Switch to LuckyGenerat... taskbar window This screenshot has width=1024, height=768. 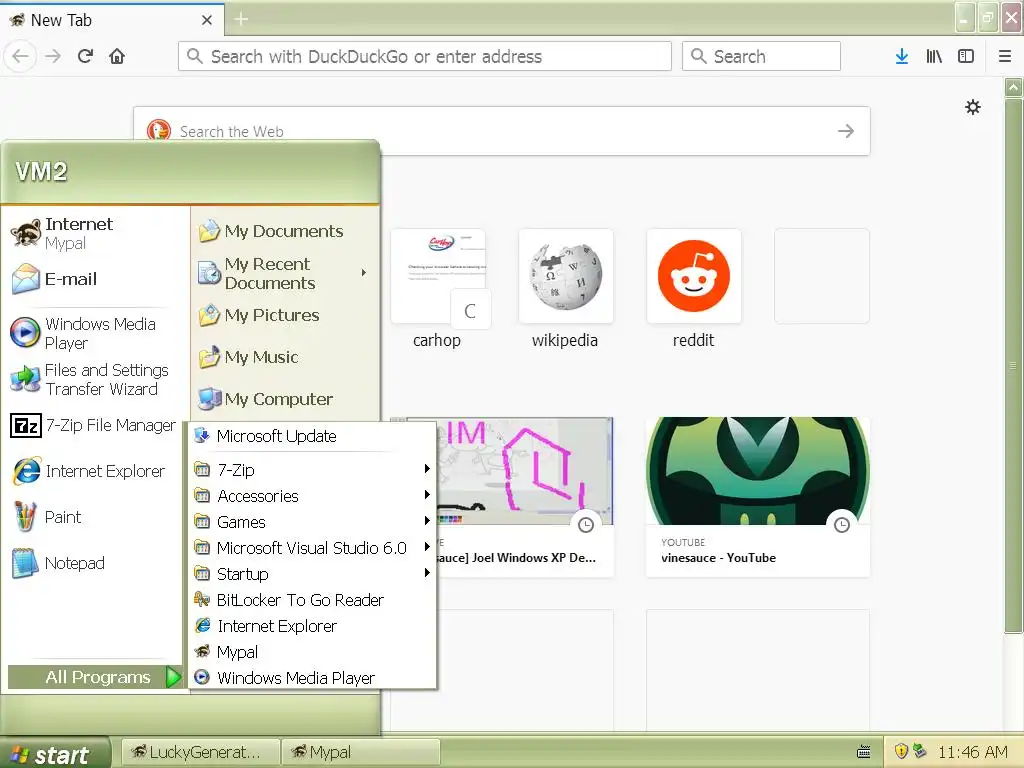click(201, 752)
